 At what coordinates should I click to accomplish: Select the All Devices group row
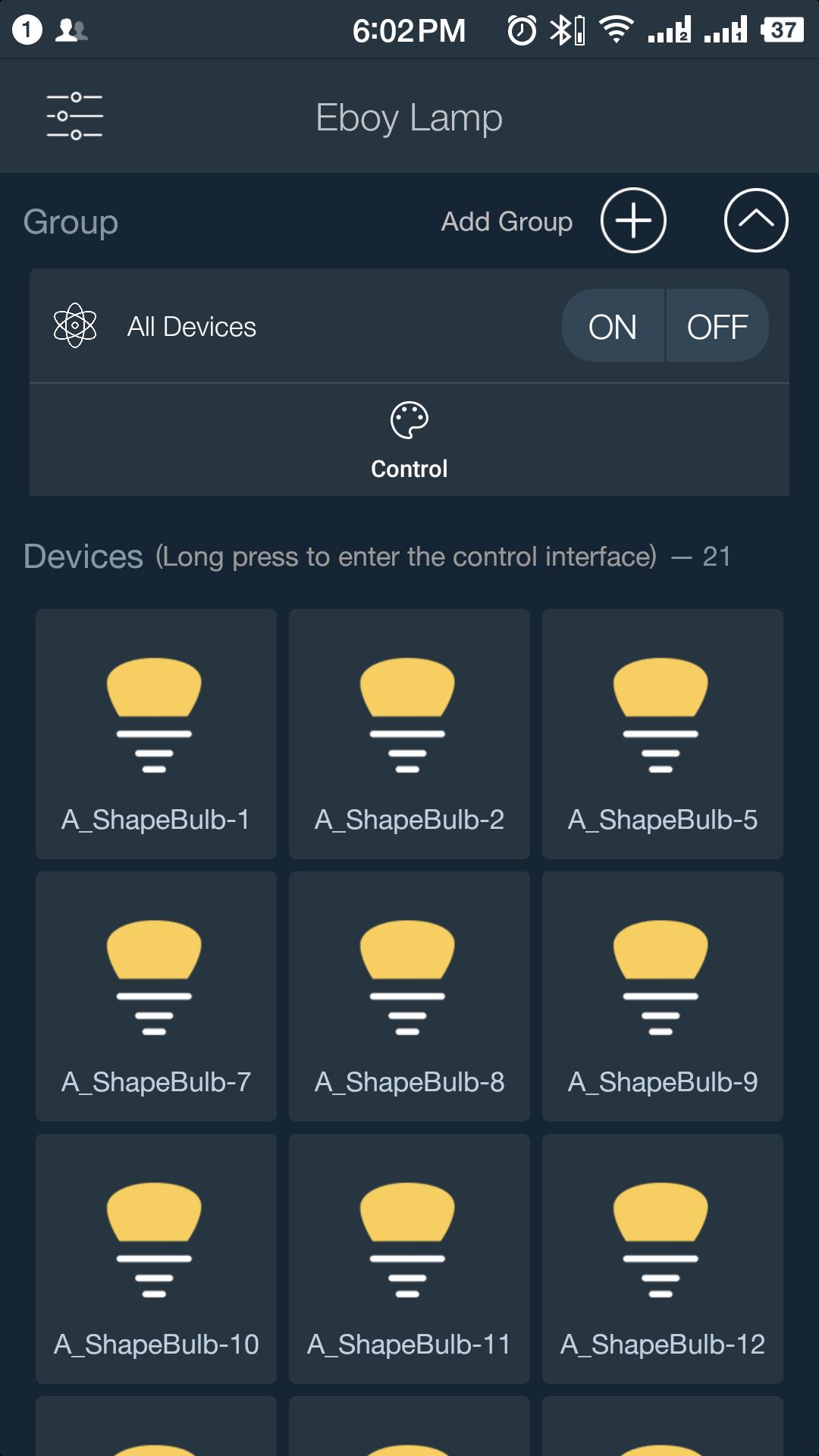click(303, 327)
